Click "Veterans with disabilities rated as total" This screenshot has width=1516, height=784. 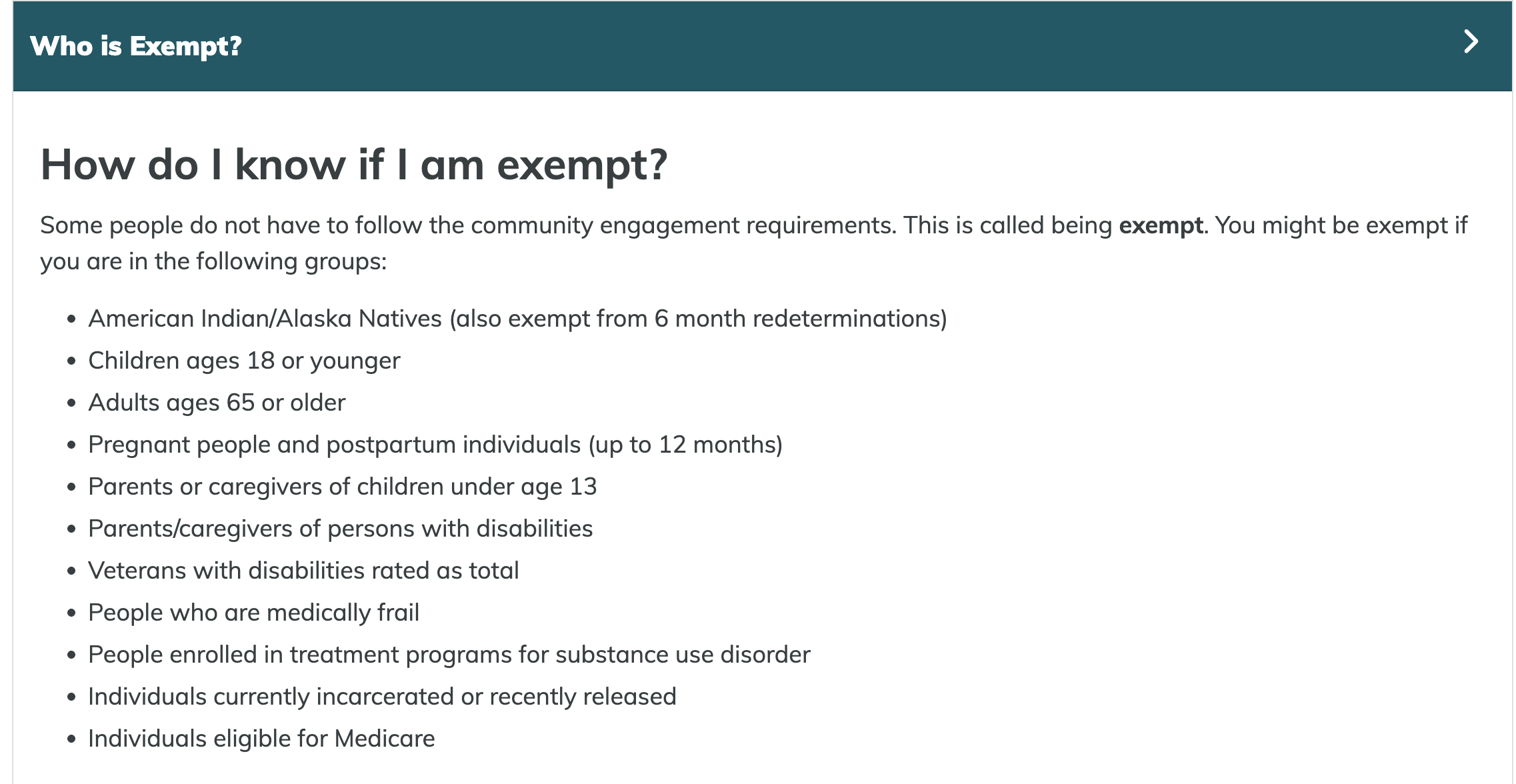point(303,571)
